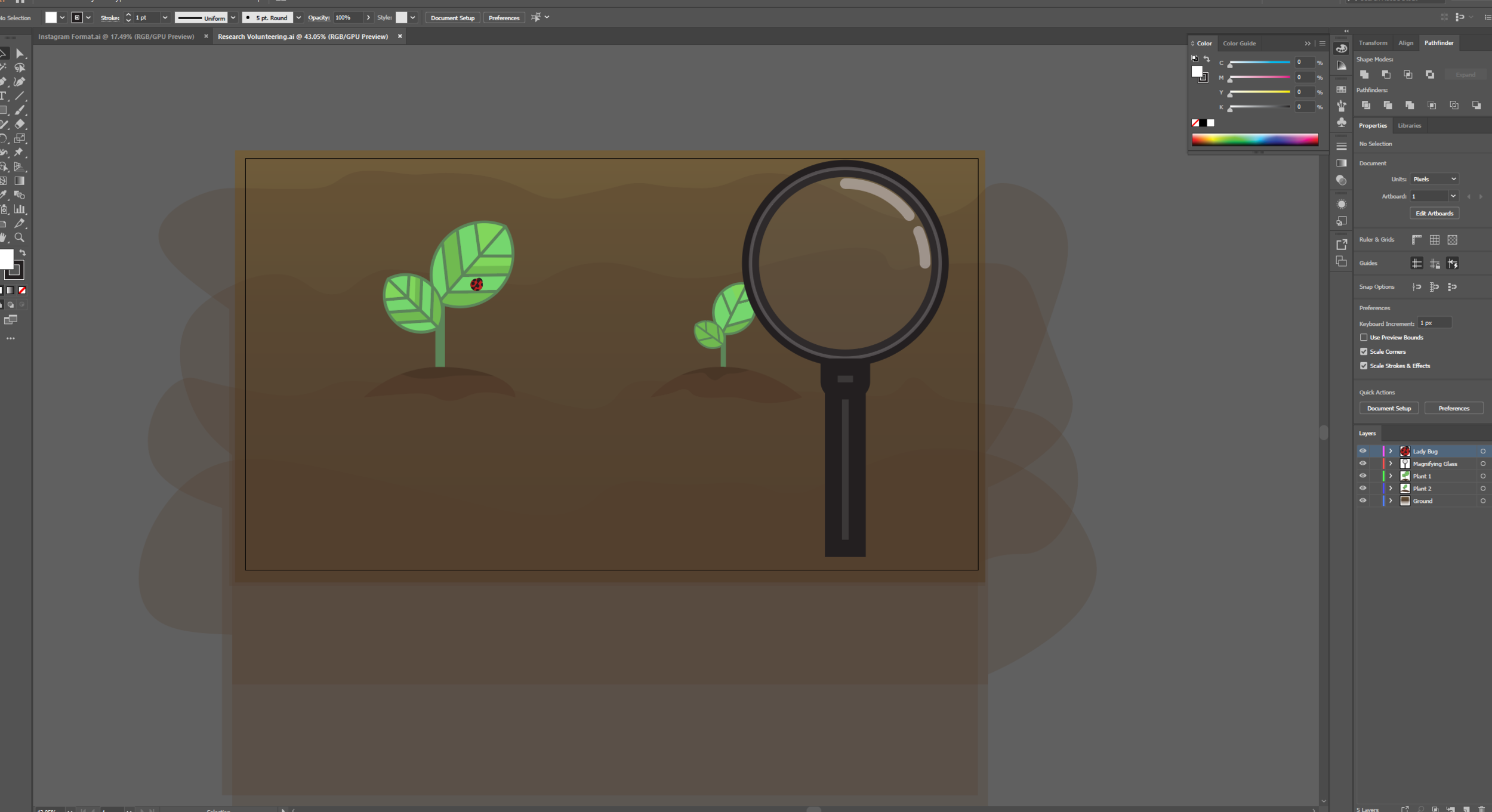Click the Unite shape mode icon
The image size is (1492, 812).
click(1364, 75)
